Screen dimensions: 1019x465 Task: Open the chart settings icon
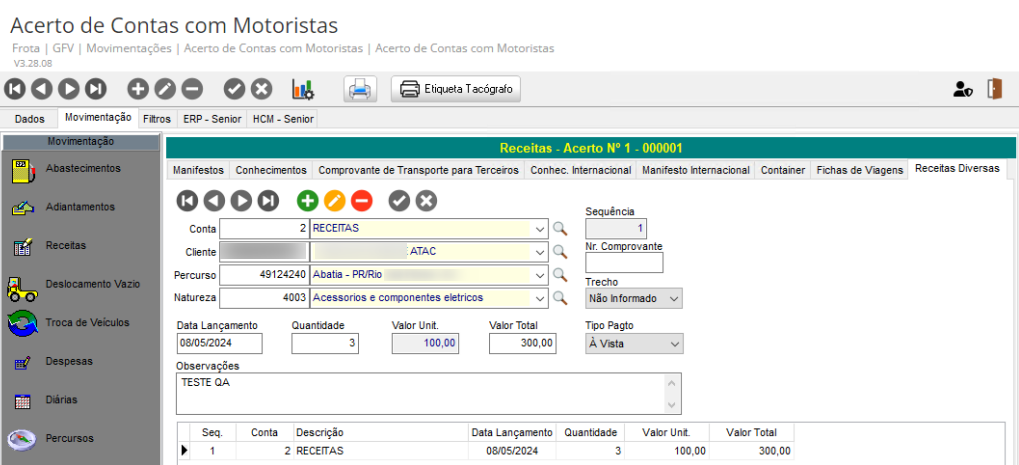[303, 90]
